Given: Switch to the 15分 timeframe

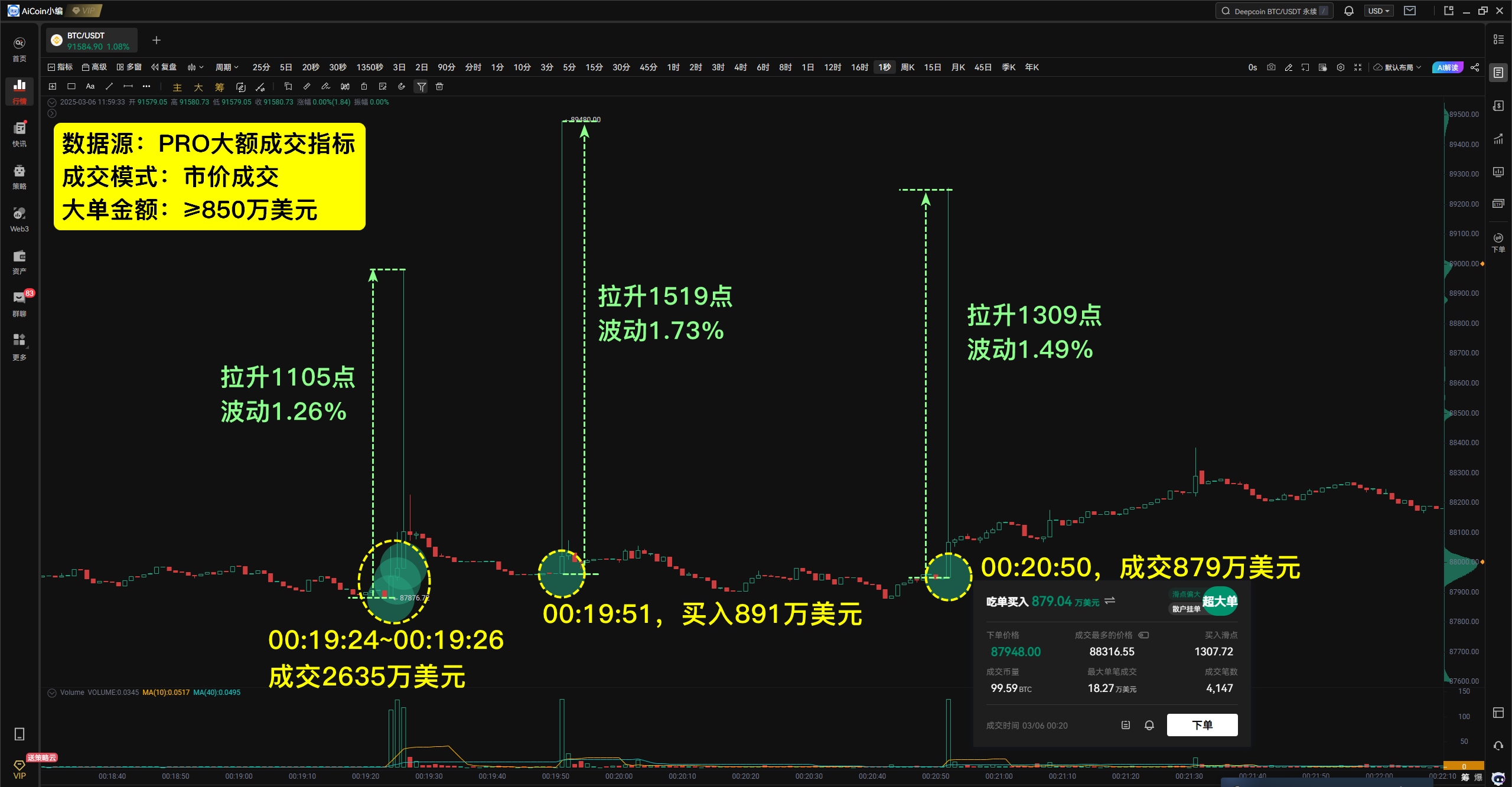Looking at the screenshot, I should tap(594, 67).
